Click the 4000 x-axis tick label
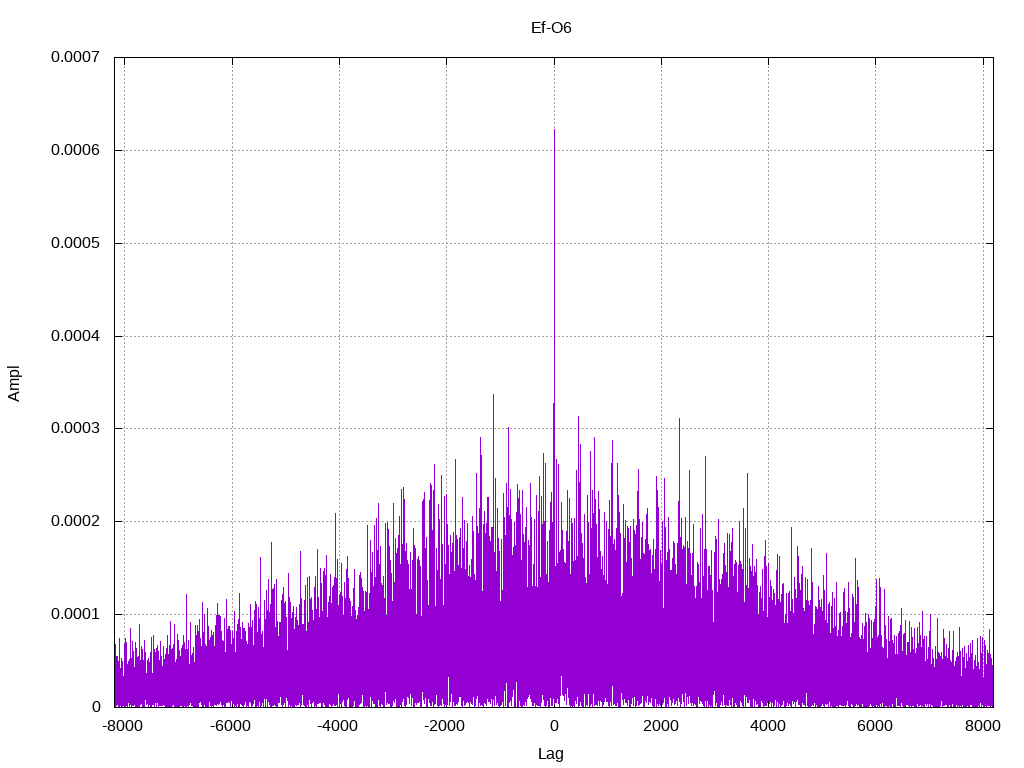 [x=768, y=726]
